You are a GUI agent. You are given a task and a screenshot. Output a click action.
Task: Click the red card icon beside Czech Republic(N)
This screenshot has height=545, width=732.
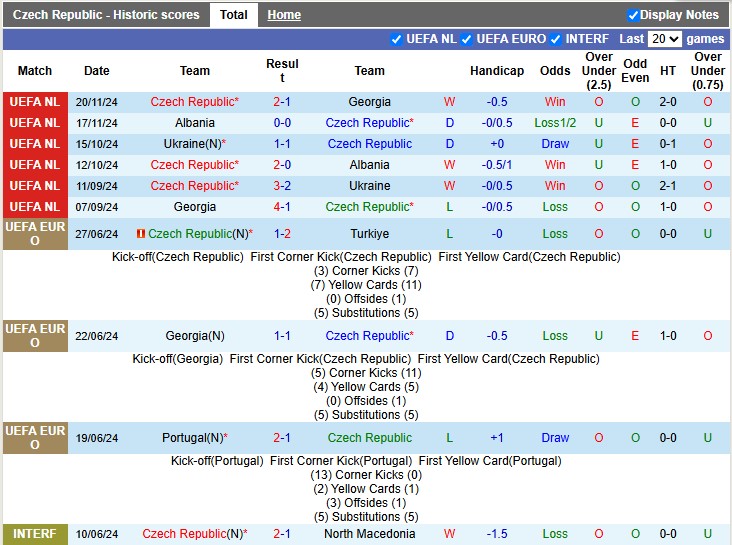pos(141,234)
